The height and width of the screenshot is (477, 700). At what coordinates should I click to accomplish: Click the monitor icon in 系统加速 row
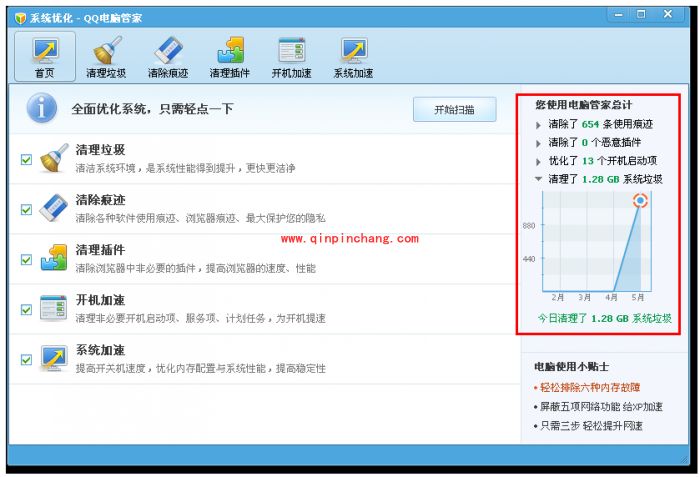coord(54,358)
